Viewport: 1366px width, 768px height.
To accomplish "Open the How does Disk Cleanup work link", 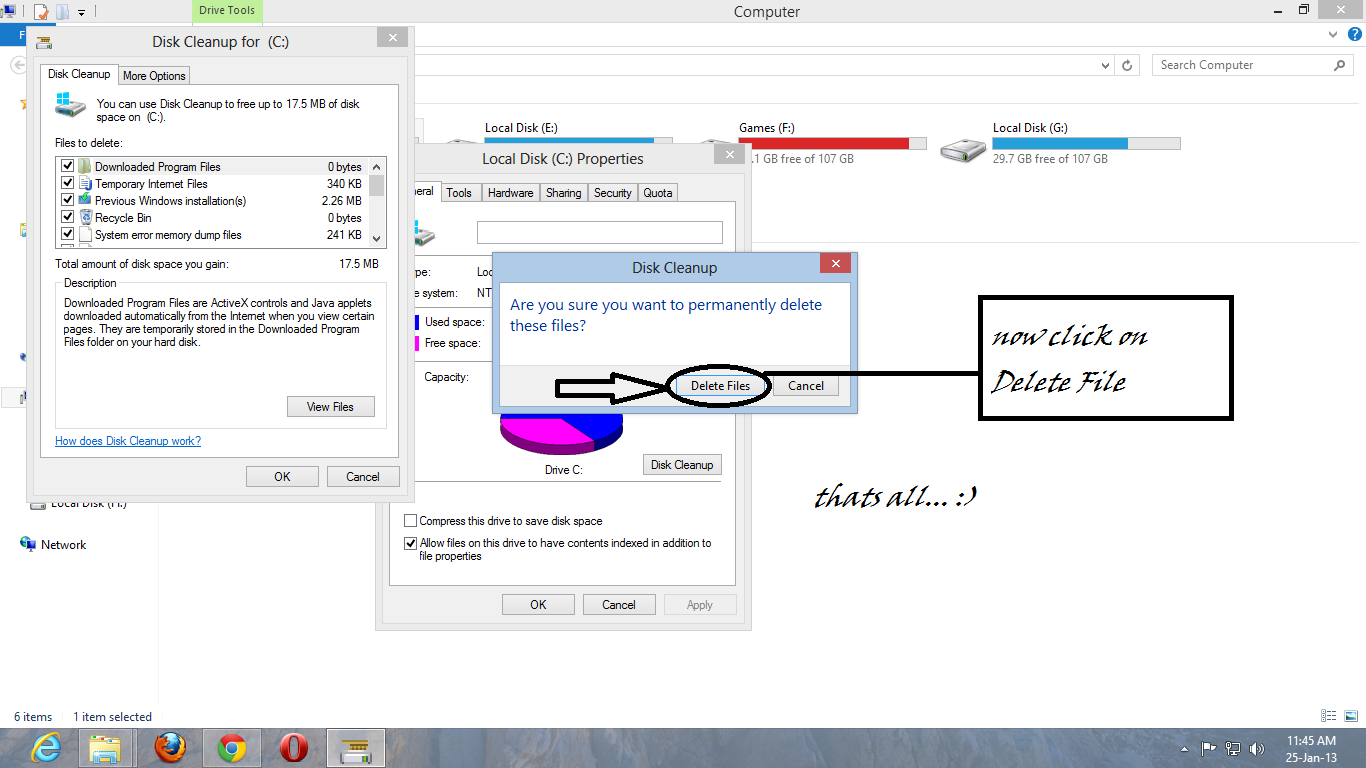I will click(x=127, y=440).
